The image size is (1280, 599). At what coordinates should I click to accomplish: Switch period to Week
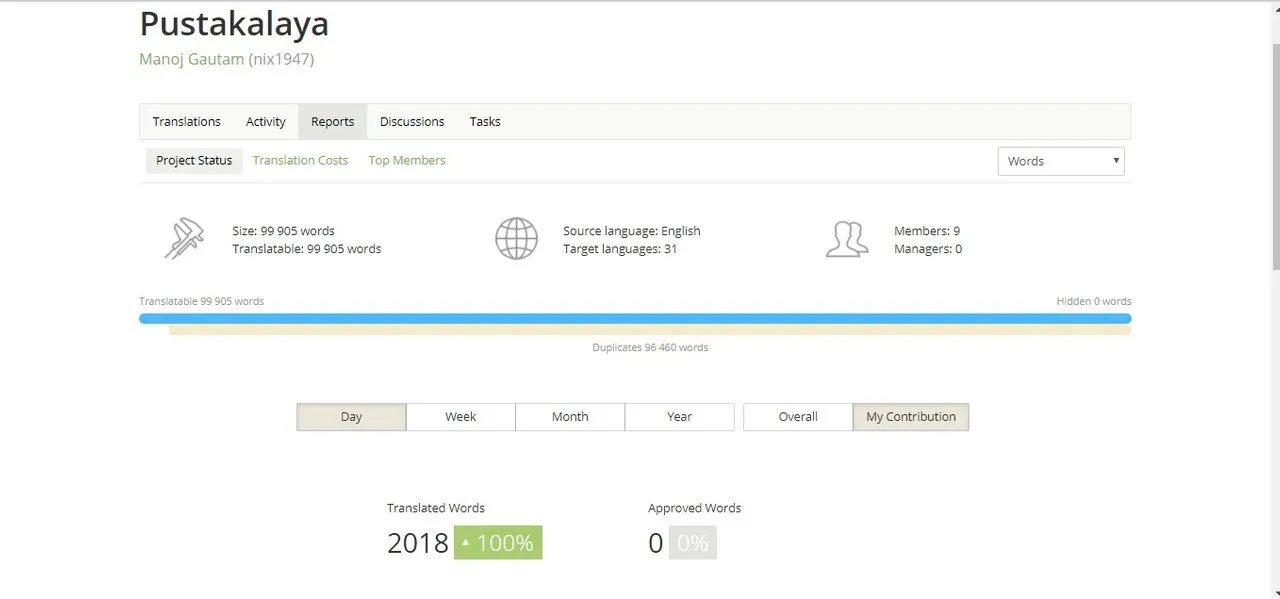[x=461, y=417]
